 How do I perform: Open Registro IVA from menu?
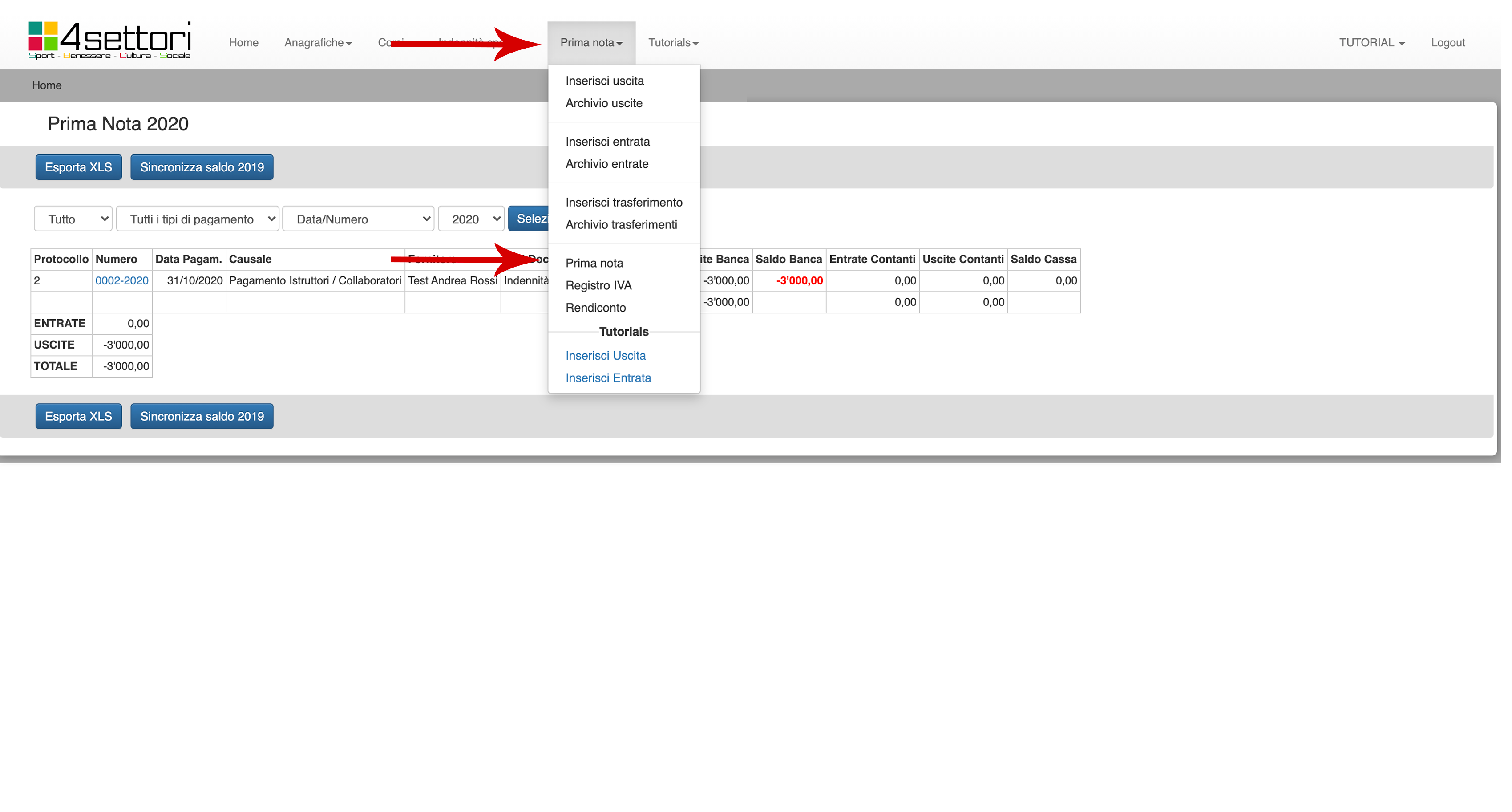point(598,286)
